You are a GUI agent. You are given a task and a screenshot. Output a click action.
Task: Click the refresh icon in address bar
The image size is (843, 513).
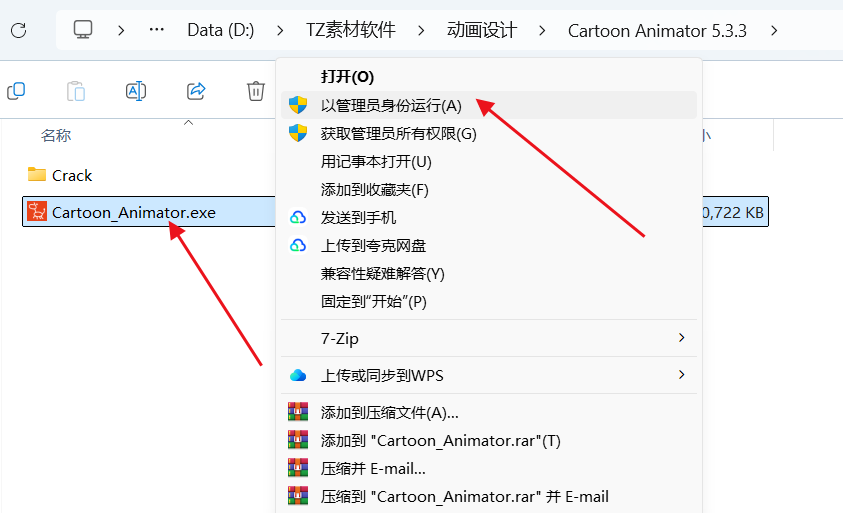19,30
